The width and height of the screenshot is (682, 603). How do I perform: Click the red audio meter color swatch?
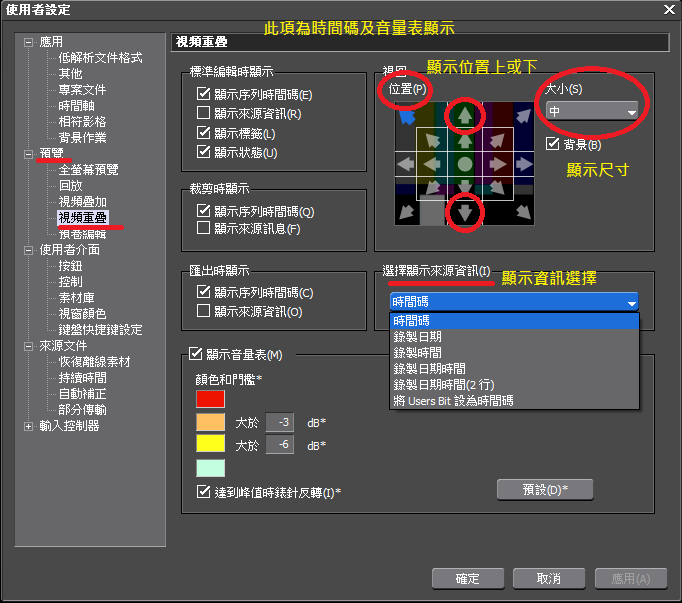point(210,399)
